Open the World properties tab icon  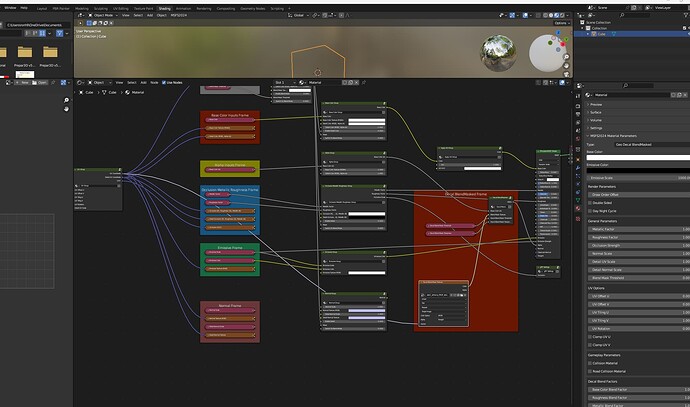578,139
